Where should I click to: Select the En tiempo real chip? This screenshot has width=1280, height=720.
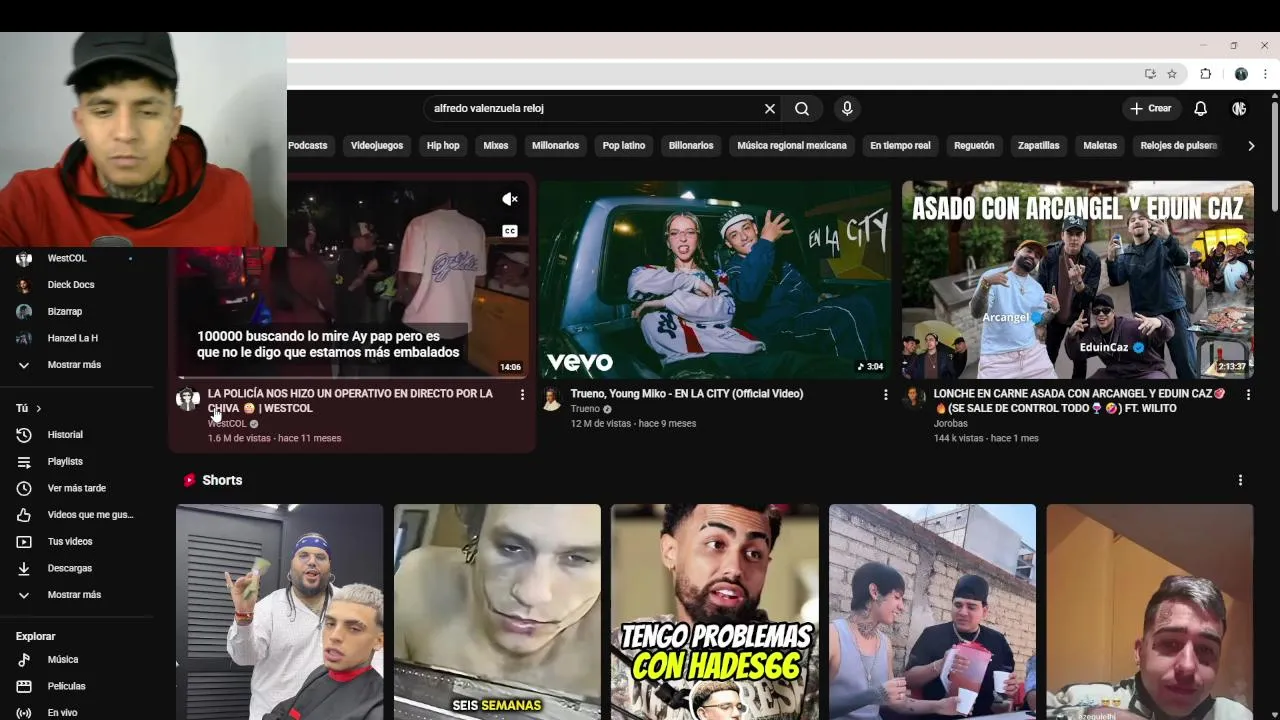(900, 146)
